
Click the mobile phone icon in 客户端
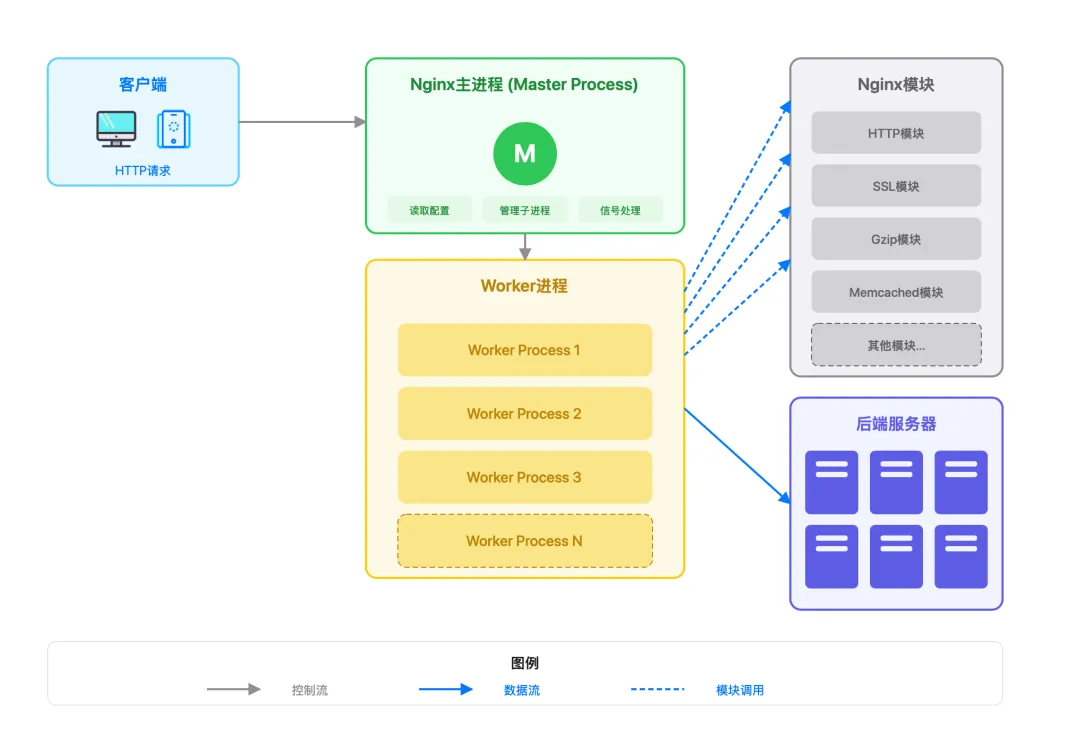[x=173, y=129]
